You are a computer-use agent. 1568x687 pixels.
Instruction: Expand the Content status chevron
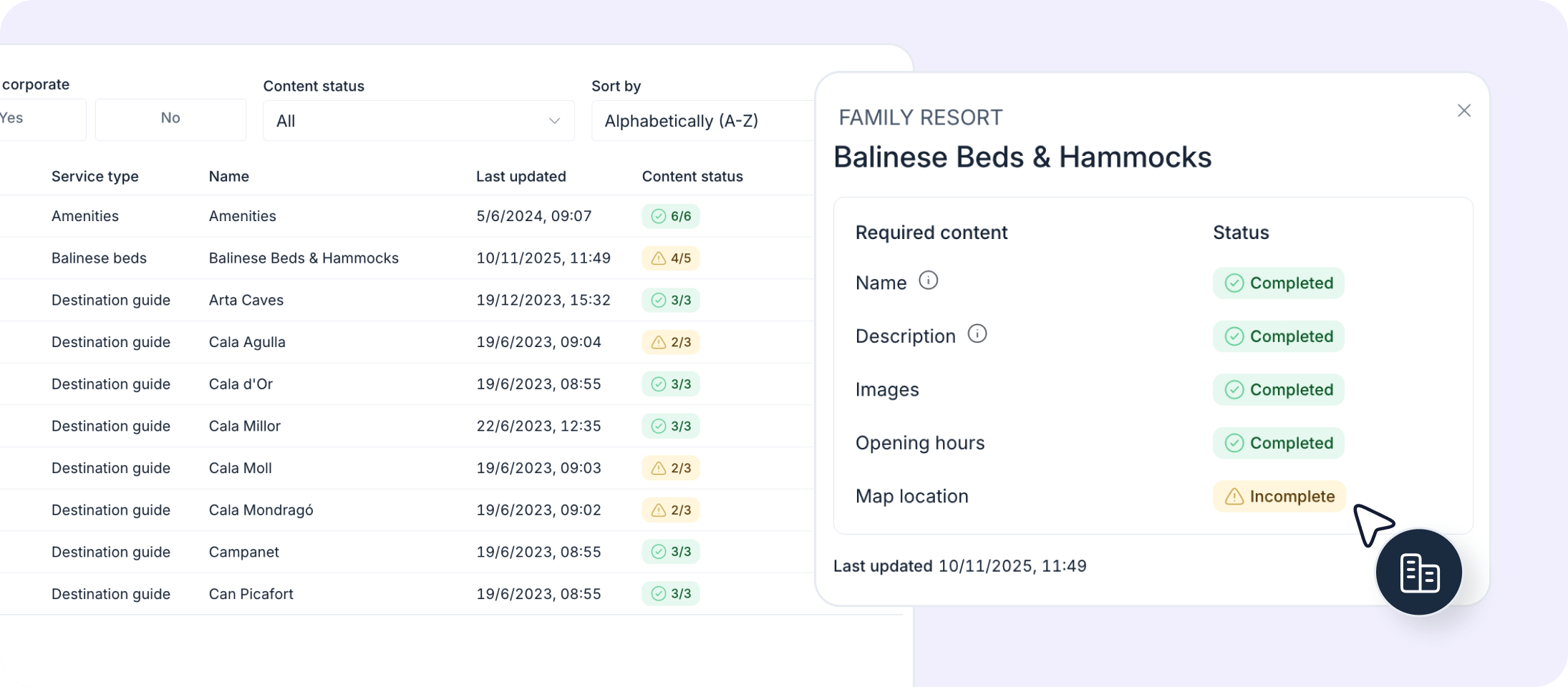(x=554, y=120)
